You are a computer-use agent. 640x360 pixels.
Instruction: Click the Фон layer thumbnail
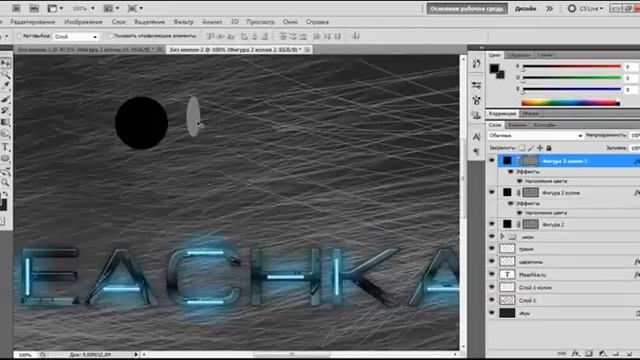(x=507, y=313)
